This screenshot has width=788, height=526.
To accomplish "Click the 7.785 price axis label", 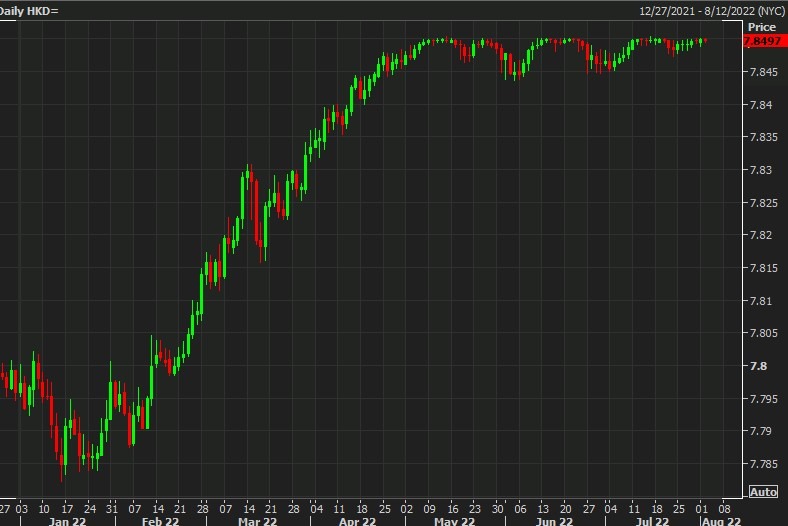I will point(763,464).
